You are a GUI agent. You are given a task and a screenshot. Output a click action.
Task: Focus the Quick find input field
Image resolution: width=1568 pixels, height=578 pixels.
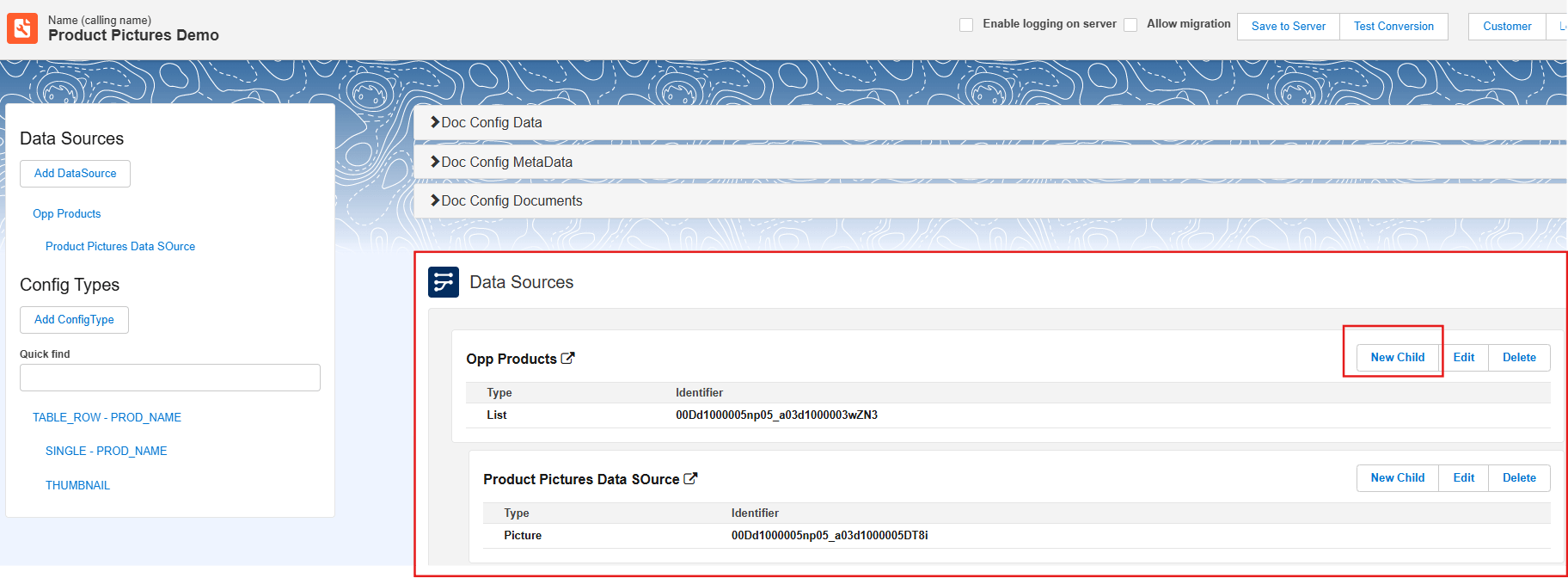[x=170, y=378]
